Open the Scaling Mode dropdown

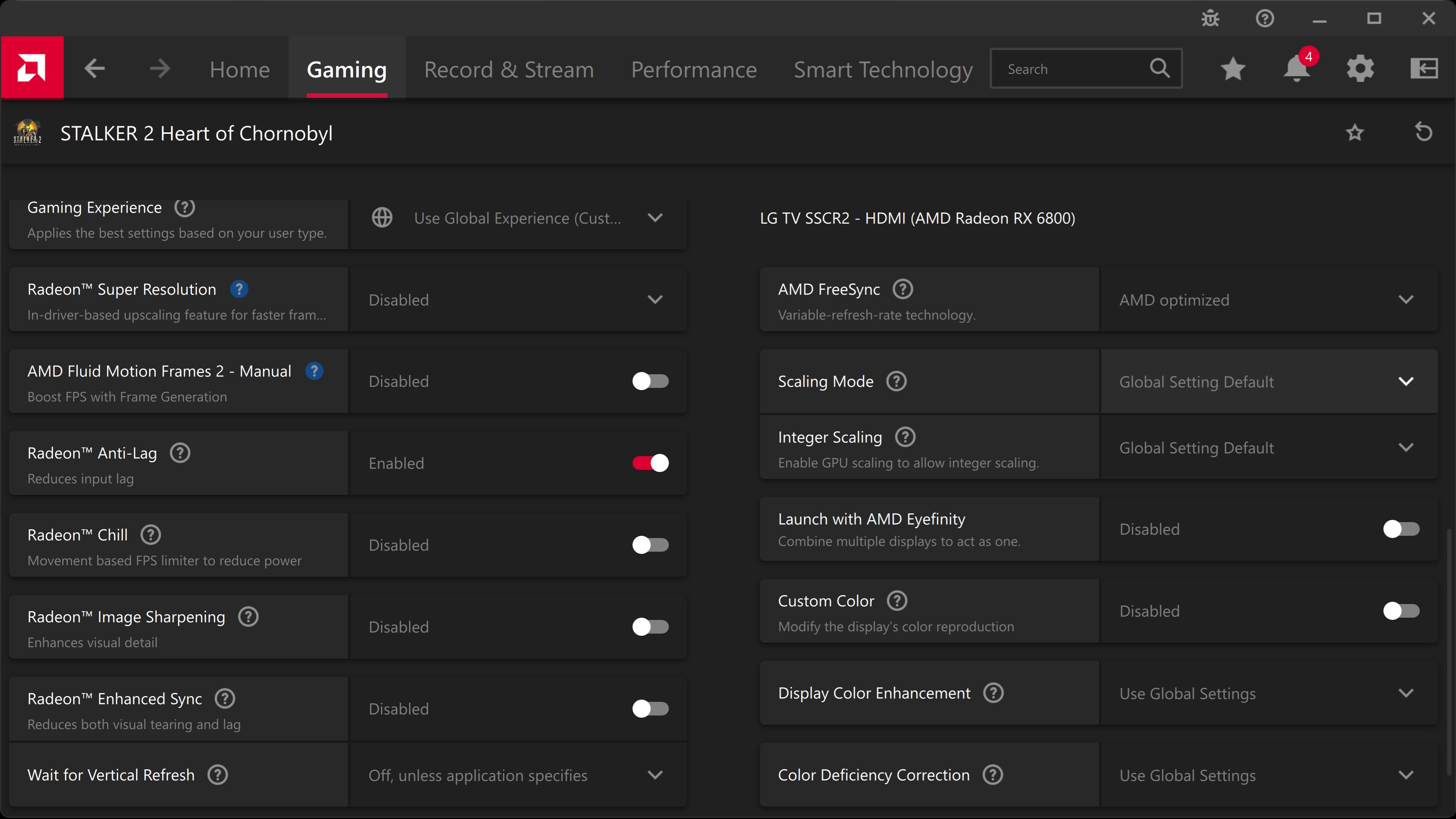tap(1269, 381)
